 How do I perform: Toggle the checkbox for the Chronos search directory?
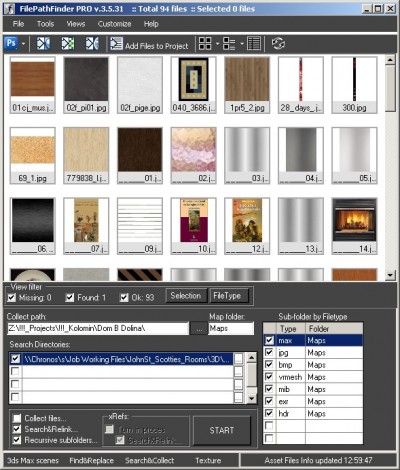(x=15, y=359)
